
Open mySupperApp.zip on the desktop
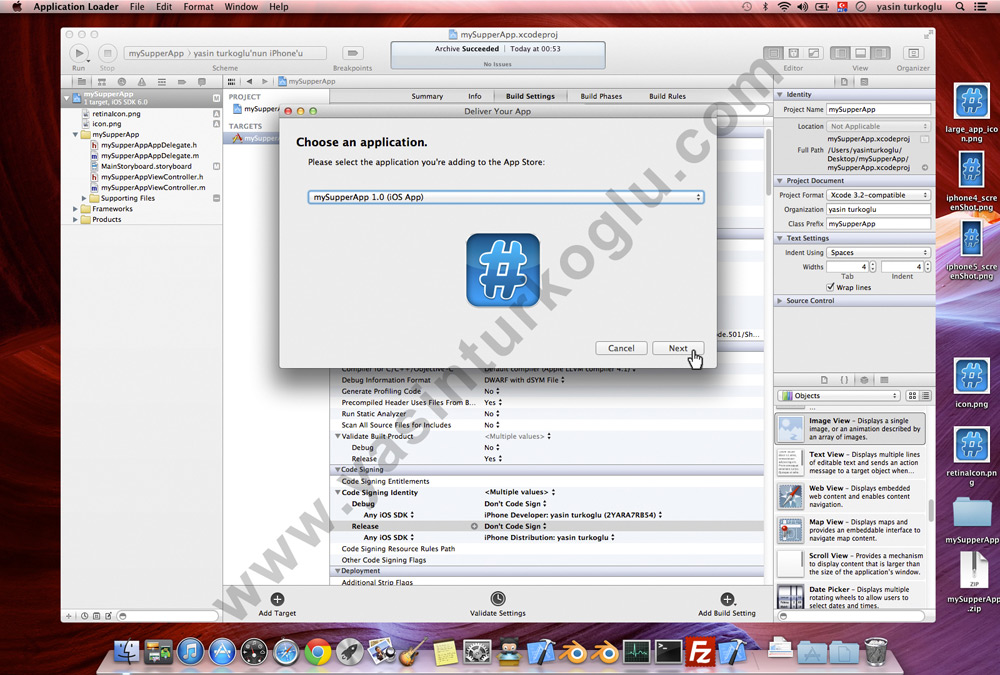click(x=974, y=582)
